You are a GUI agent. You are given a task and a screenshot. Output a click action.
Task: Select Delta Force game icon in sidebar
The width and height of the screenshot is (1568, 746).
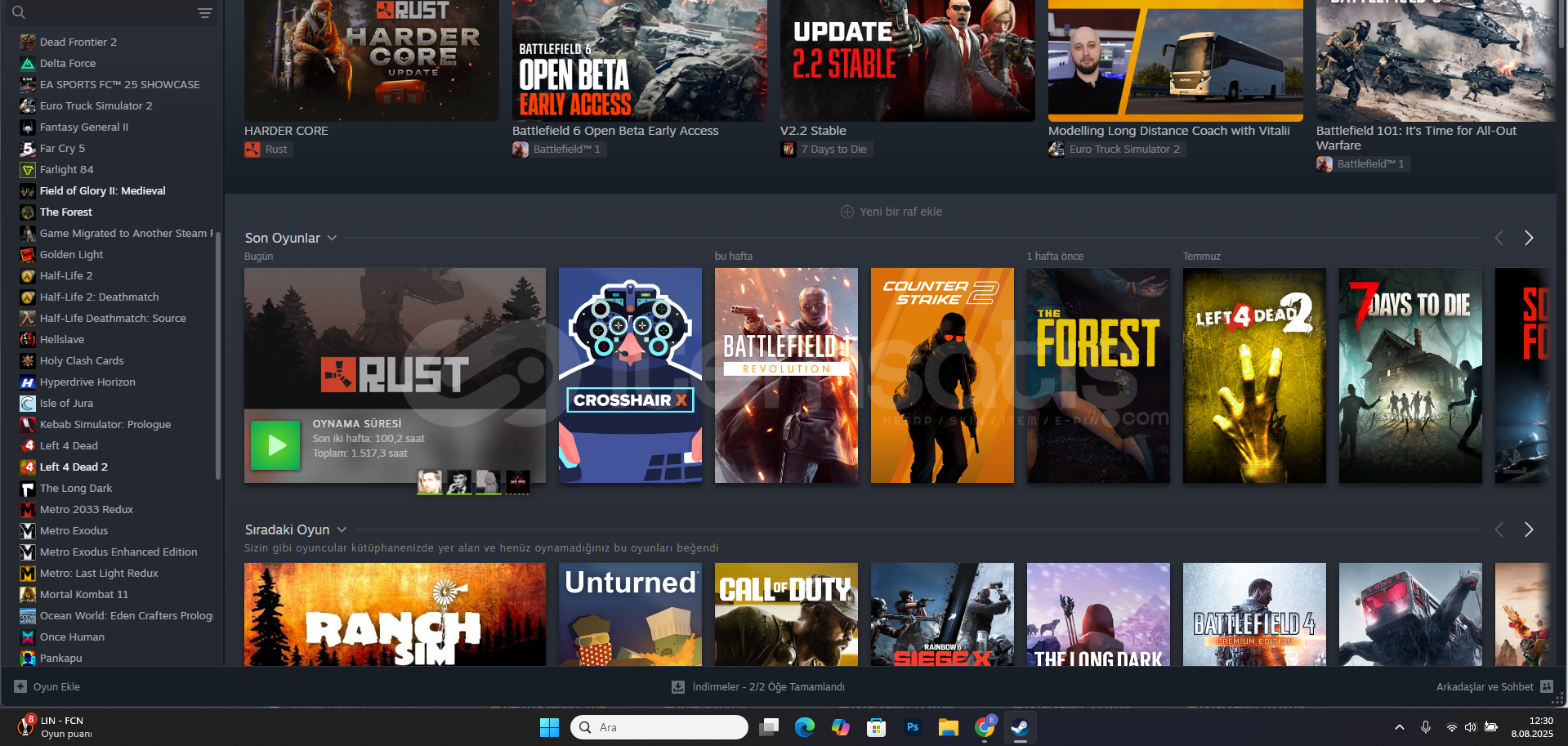28,63
